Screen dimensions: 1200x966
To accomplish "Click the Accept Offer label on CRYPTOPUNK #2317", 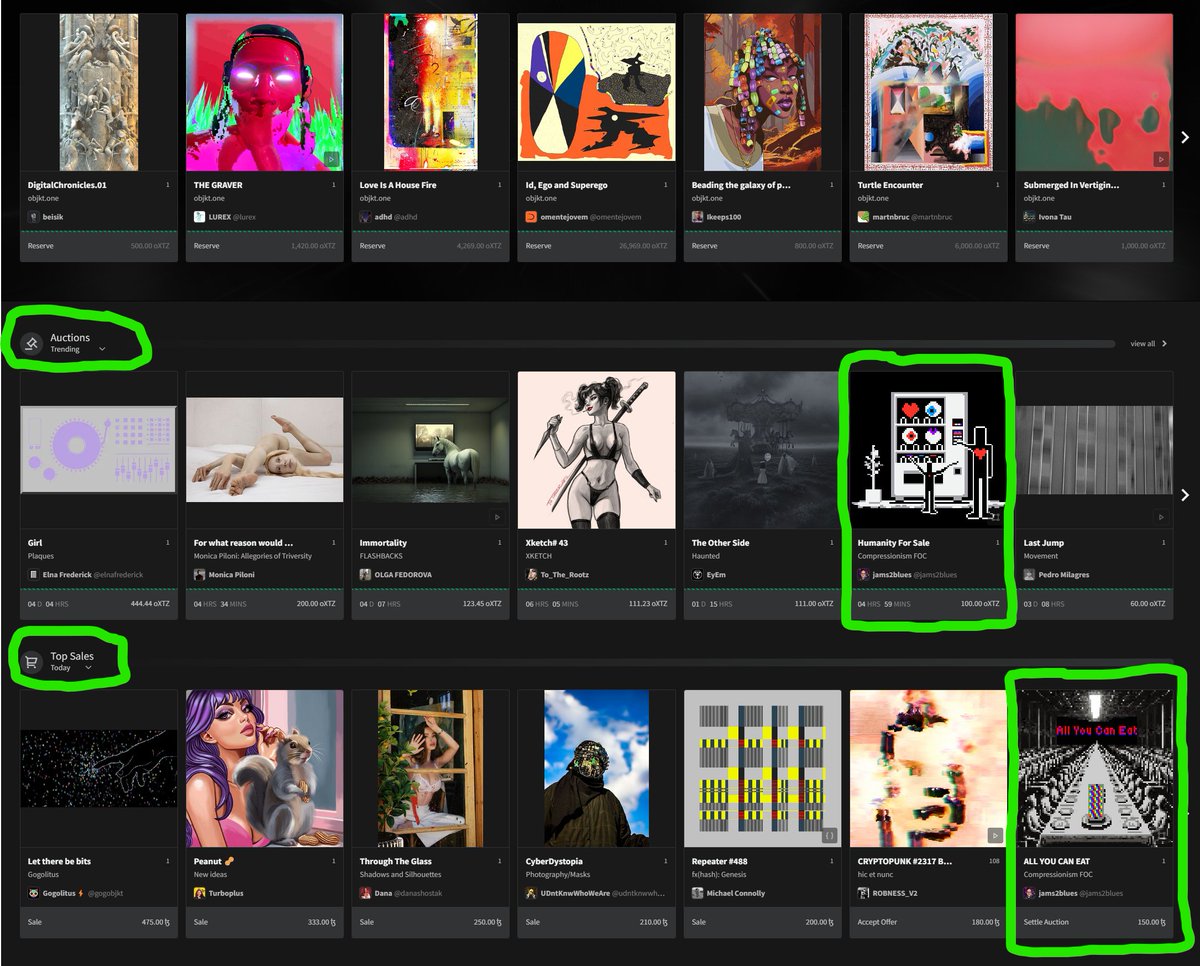I will 879,922.
